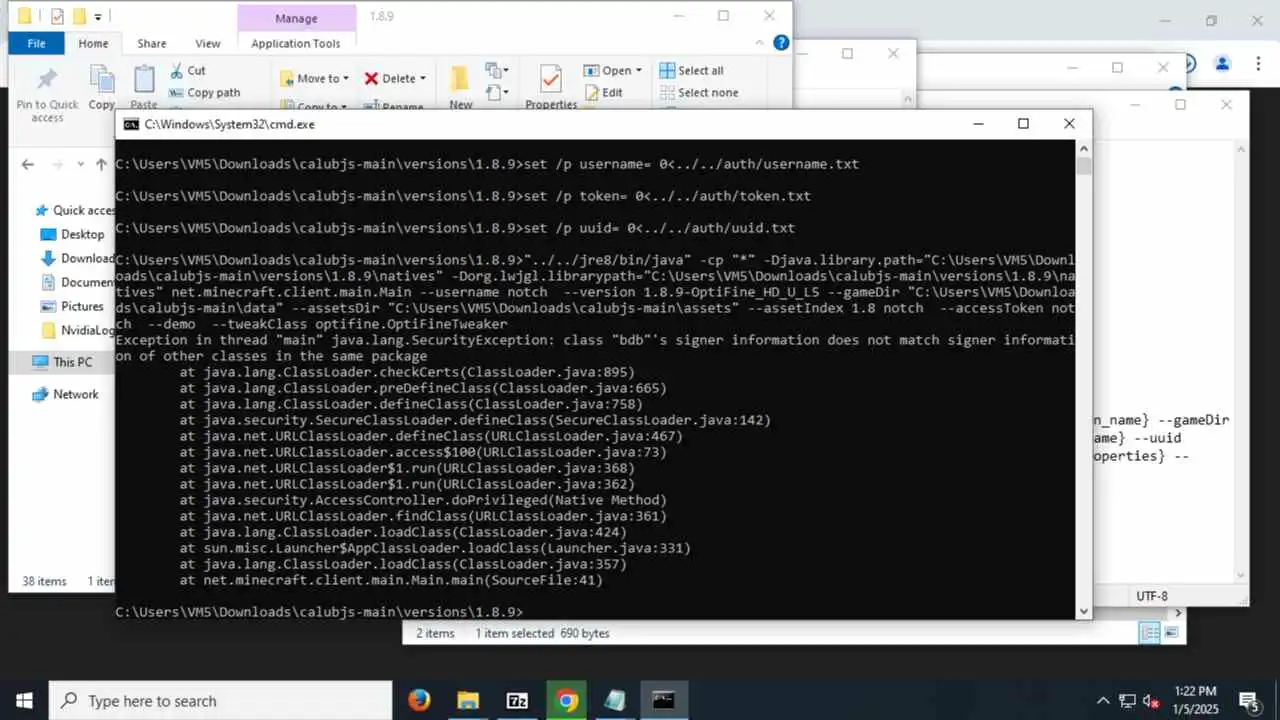Click the Copy icon in Explorer ribbon
Image resolution: width=1280 pixels, height=720 pixels.
[102, 80]
